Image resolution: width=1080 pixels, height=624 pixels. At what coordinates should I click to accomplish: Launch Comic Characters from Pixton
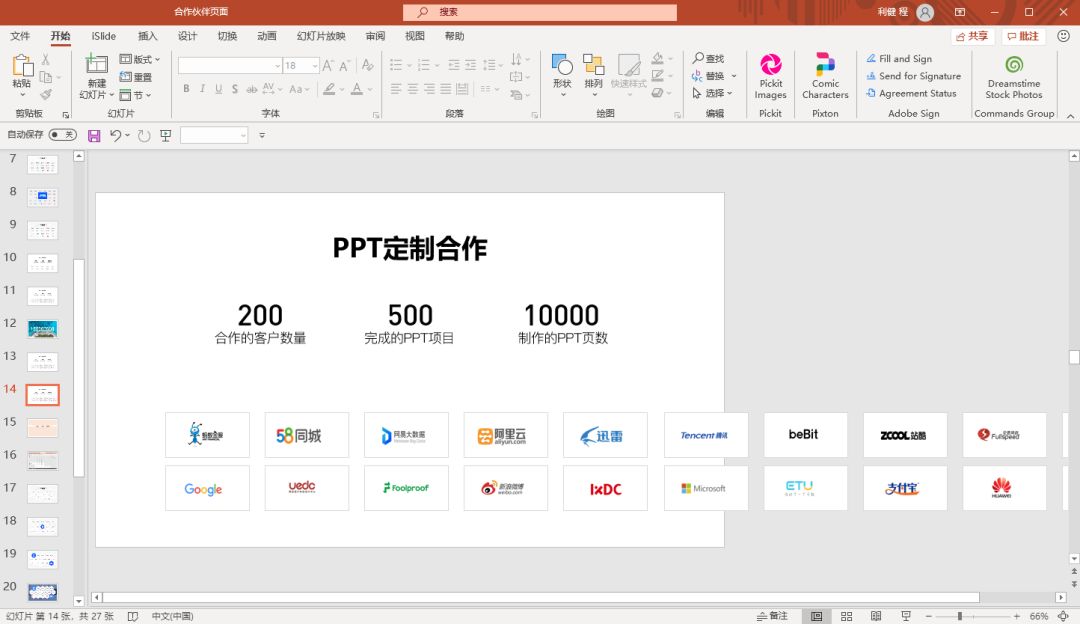tap(825, 76)
